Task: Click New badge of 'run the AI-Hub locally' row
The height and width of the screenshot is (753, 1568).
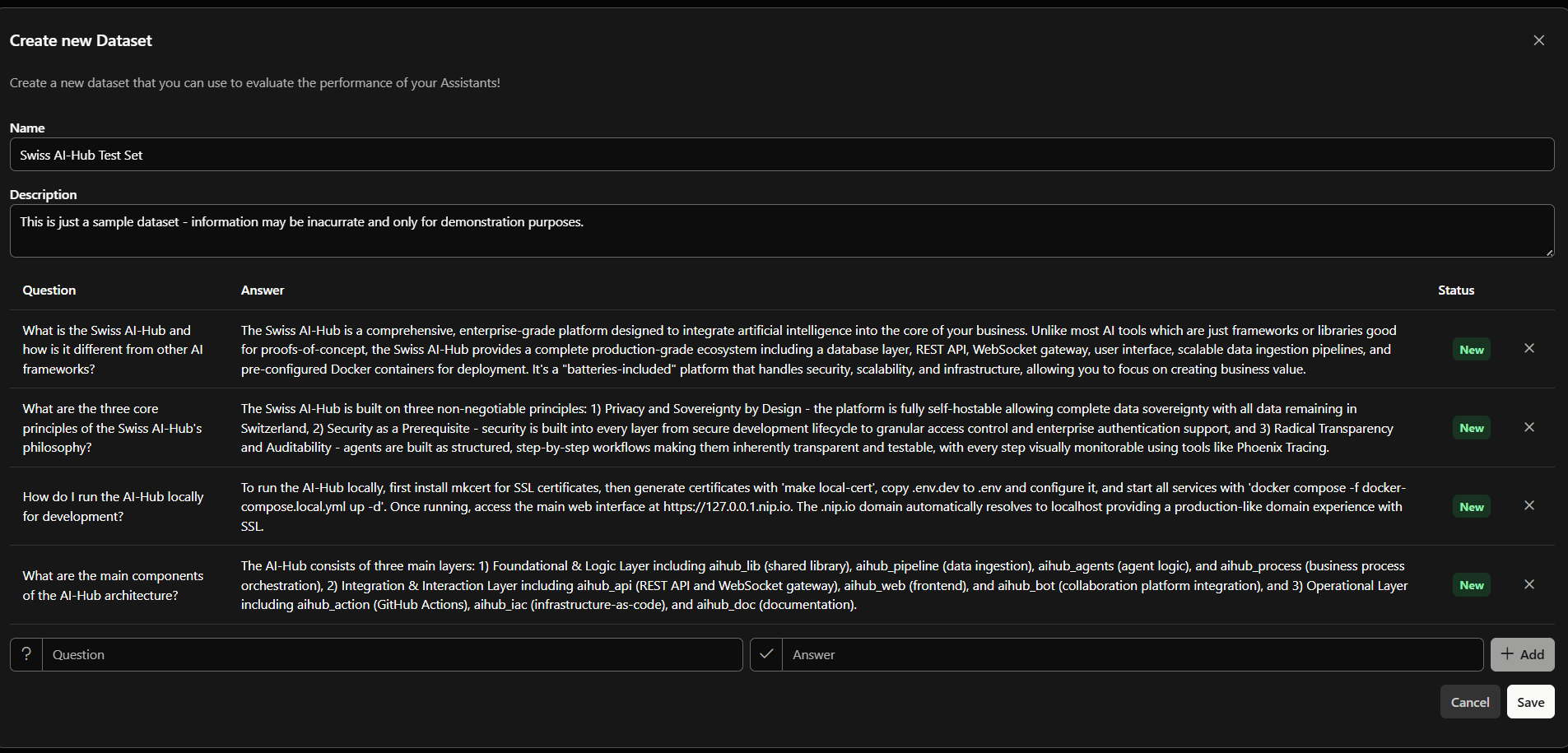Action: coord(1472,507)
